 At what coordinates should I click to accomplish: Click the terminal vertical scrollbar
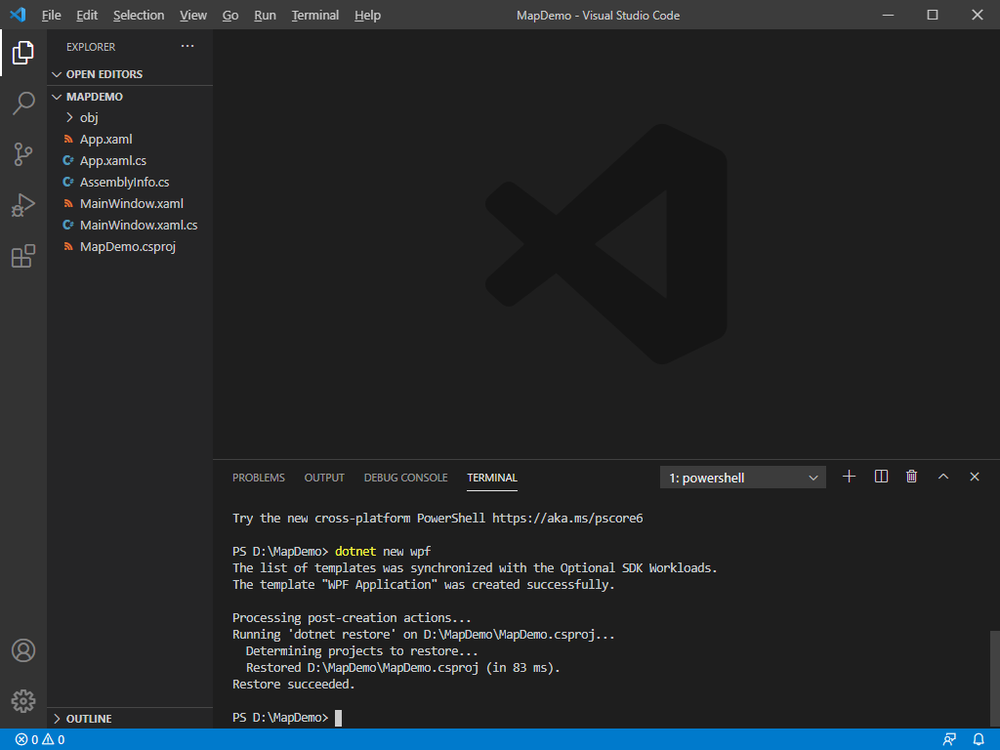994,679
